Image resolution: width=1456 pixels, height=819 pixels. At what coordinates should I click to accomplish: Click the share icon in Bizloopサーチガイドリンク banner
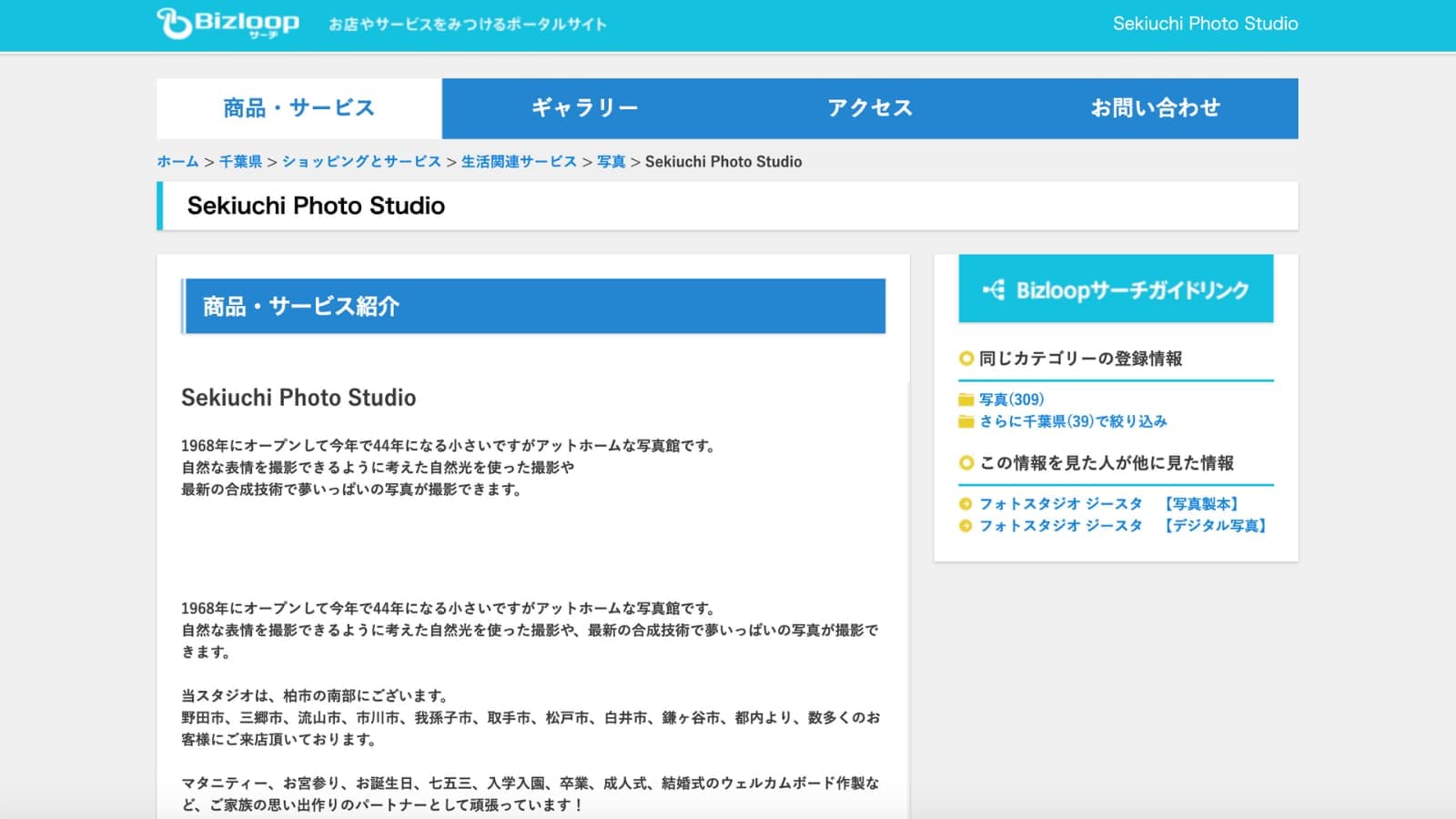coord(993,290)
